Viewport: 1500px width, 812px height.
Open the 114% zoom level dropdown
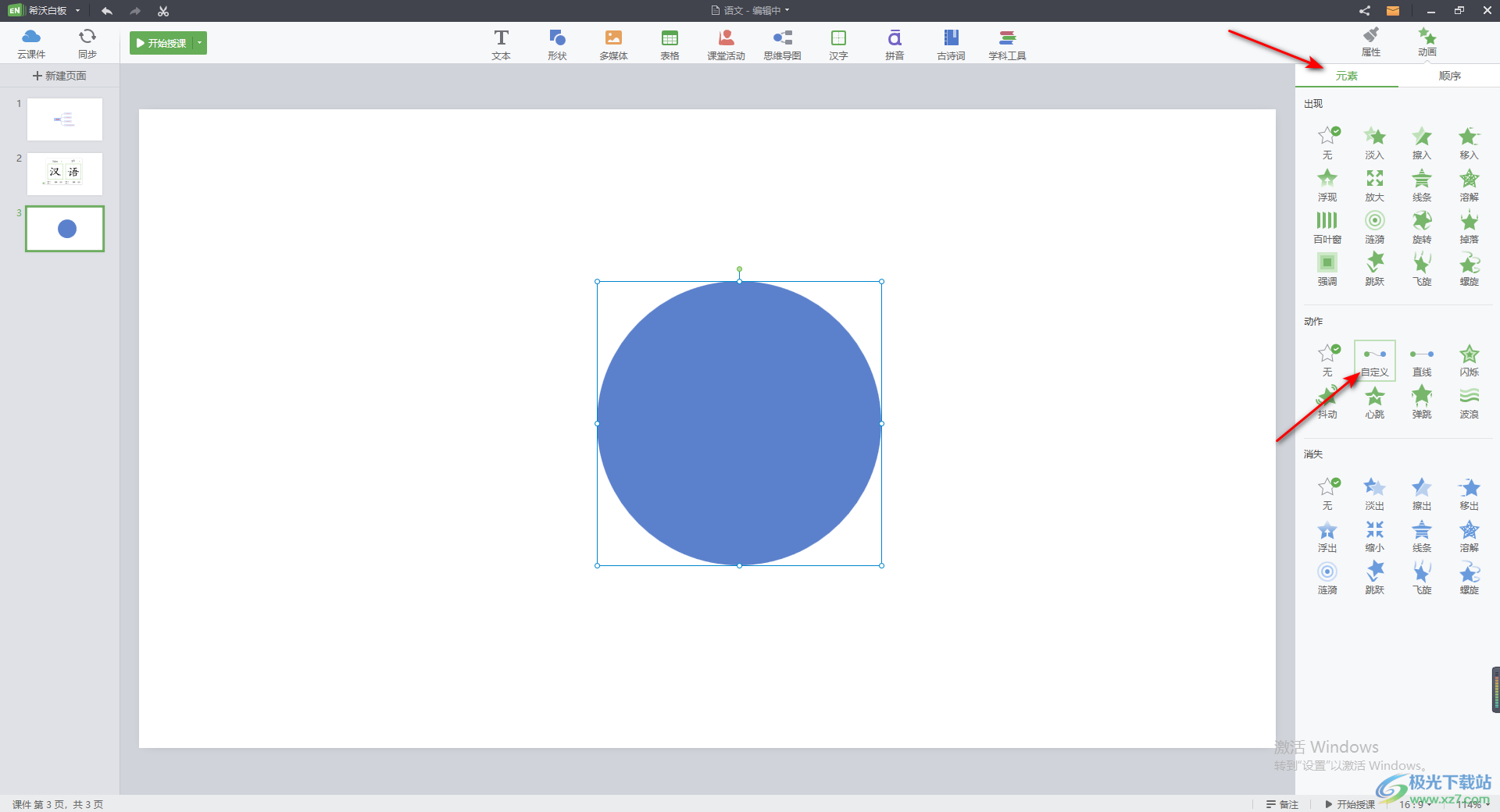click(1473, 804)
